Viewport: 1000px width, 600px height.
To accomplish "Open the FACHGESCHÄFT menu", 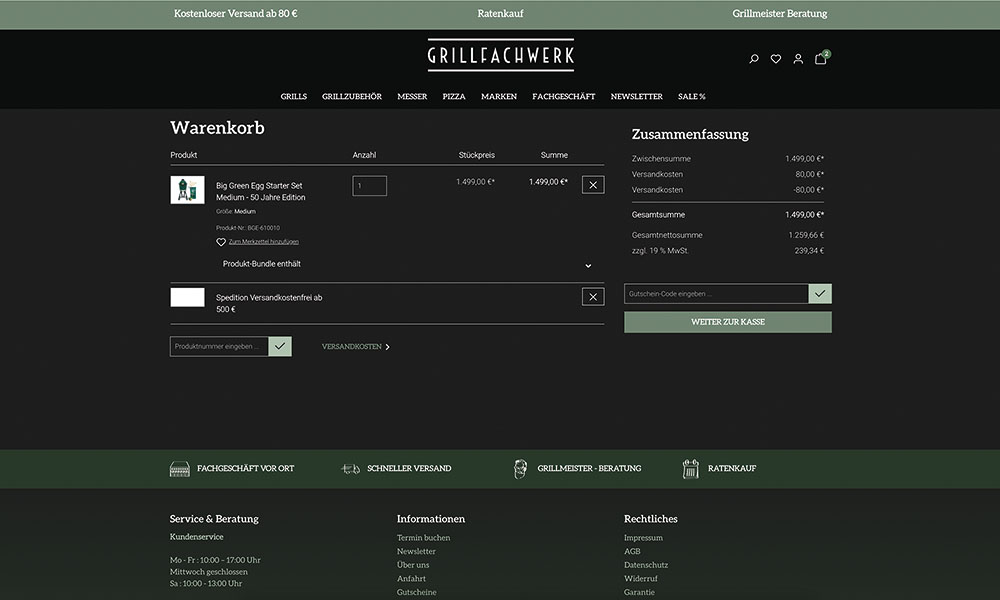I will [563, 96].
